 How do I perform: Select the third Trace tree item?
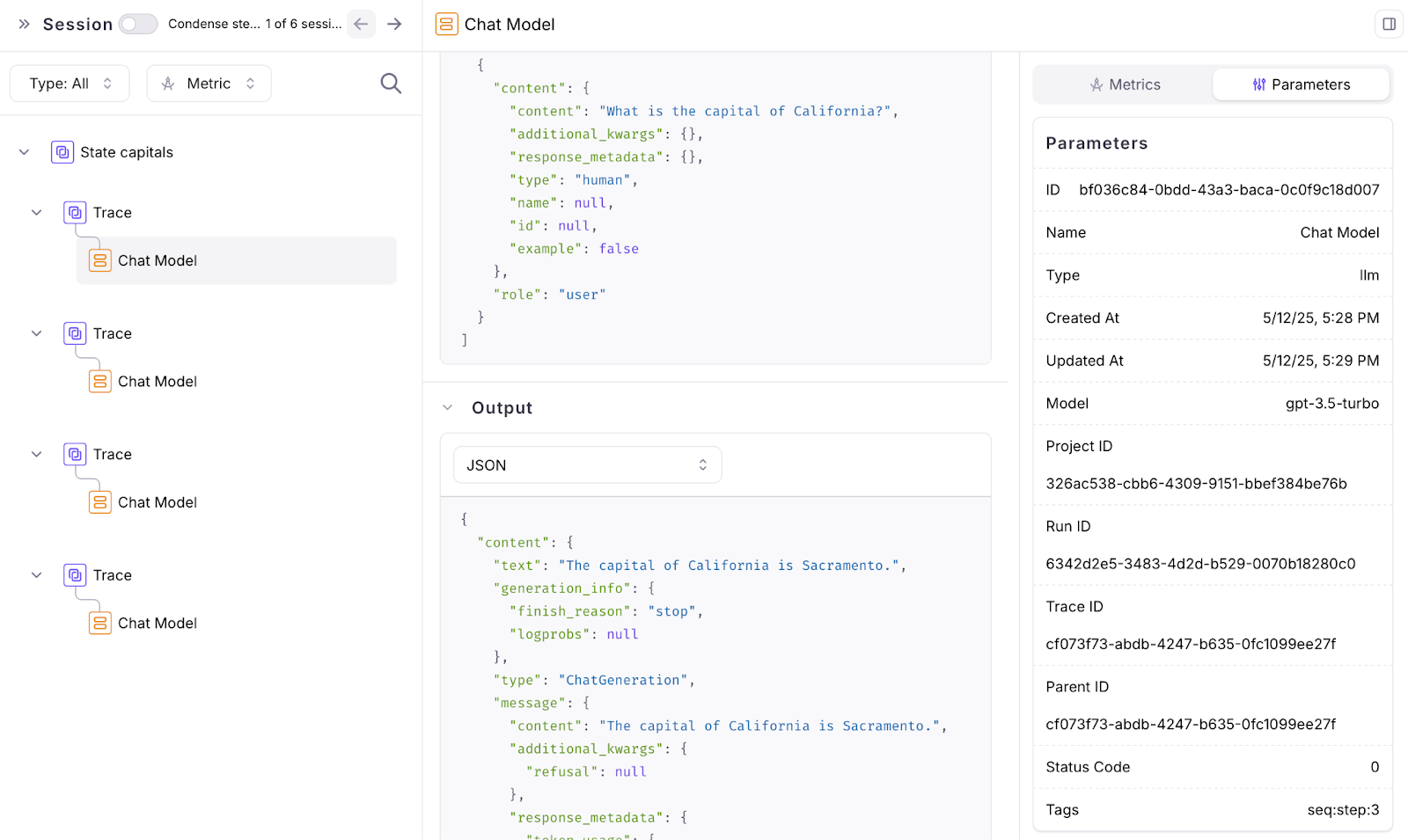click(x=112, y=455)
